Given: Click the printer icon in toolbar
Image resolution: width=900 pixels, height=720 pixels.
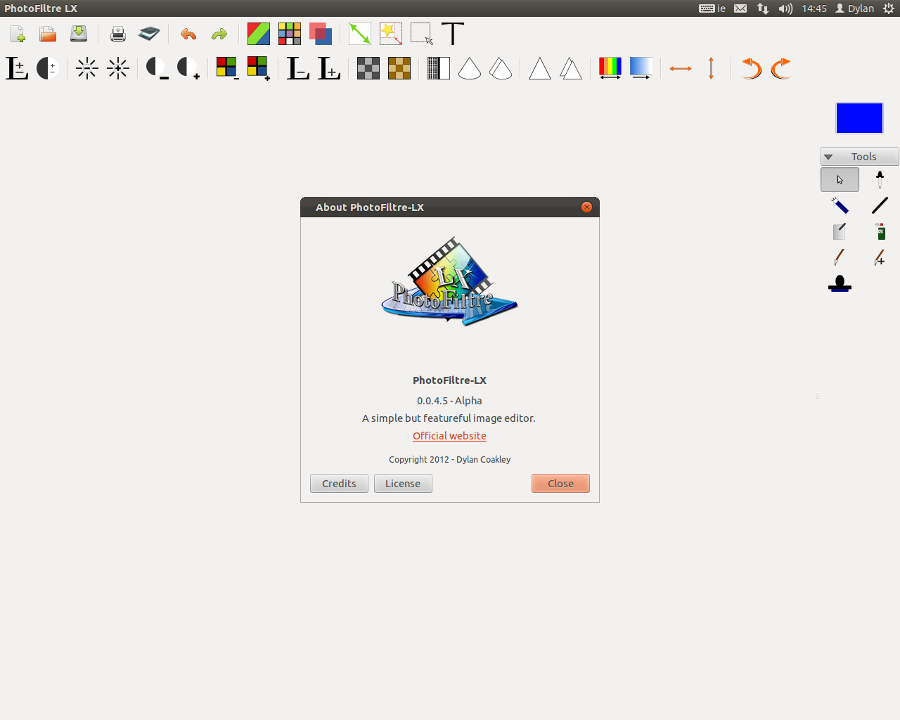Looking at the screenshot, I should click(x=118, y=34).
